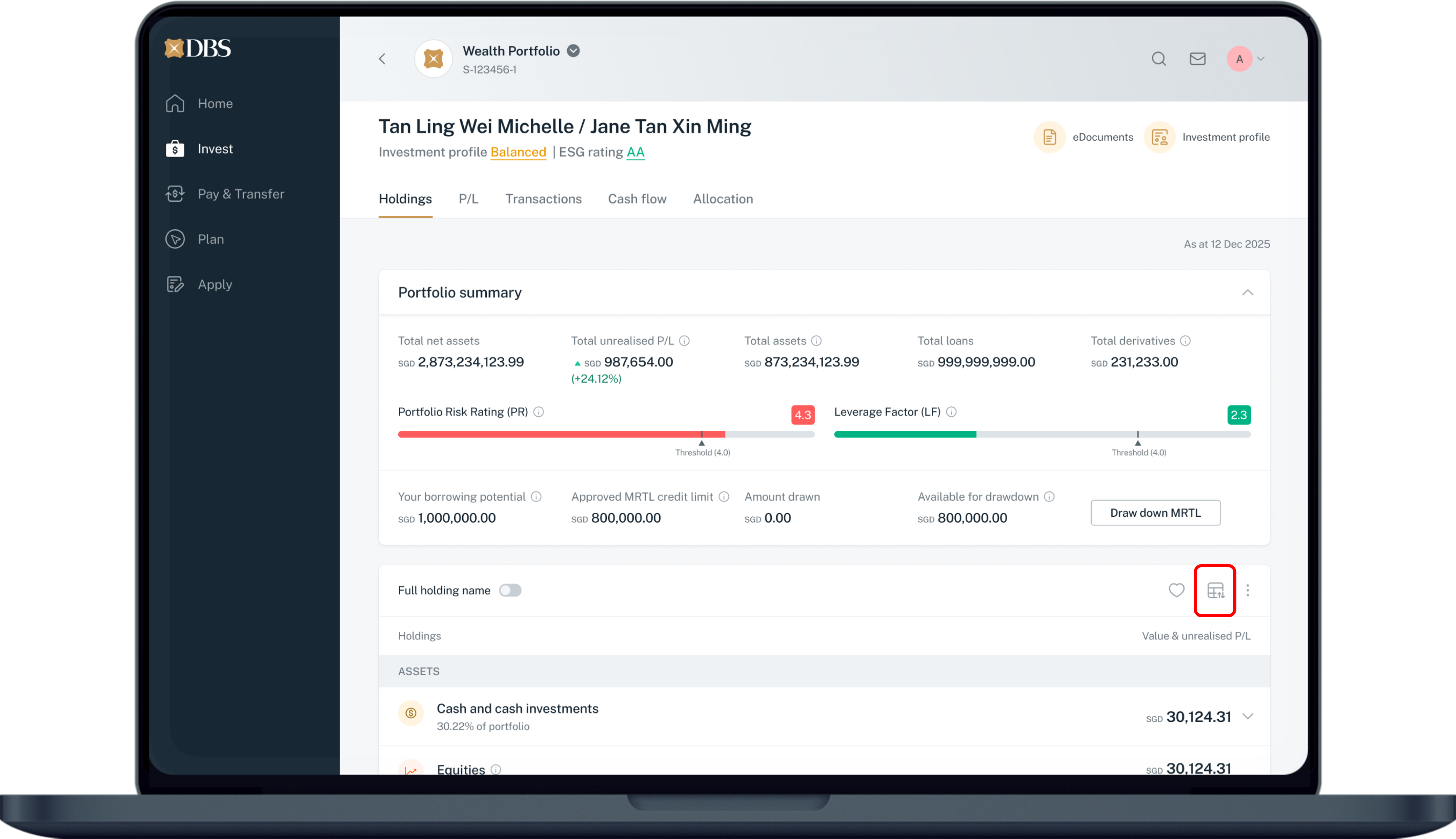Switch to the Allocation tab
The image size is (1456, 839).
tap(723, 199)
